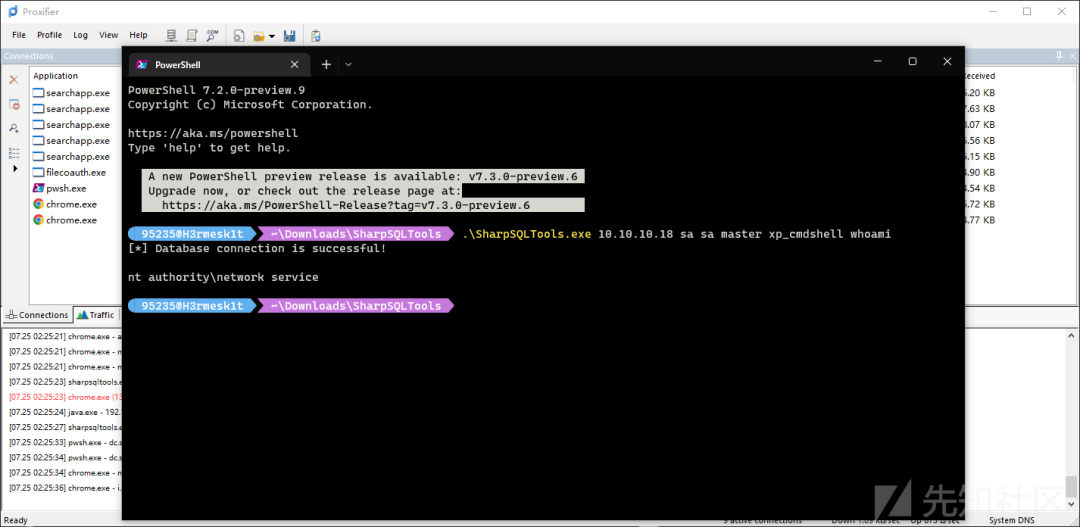This screenshot has width=1080, height=527.
Task: Open Proxification Rules toolbar icon
Action: click(192, 35)
